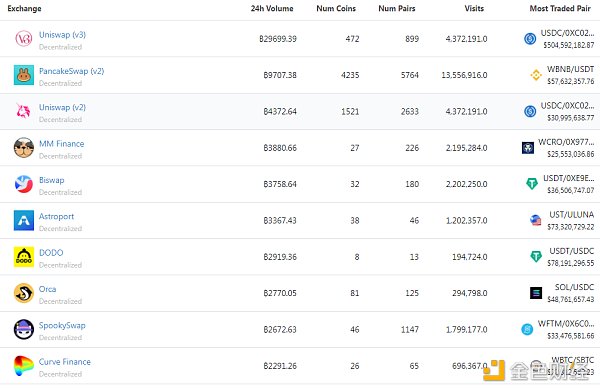Open the SpookySwap exchange link
The width and height of the screenshot is (600, 392).
click(62, 325)
